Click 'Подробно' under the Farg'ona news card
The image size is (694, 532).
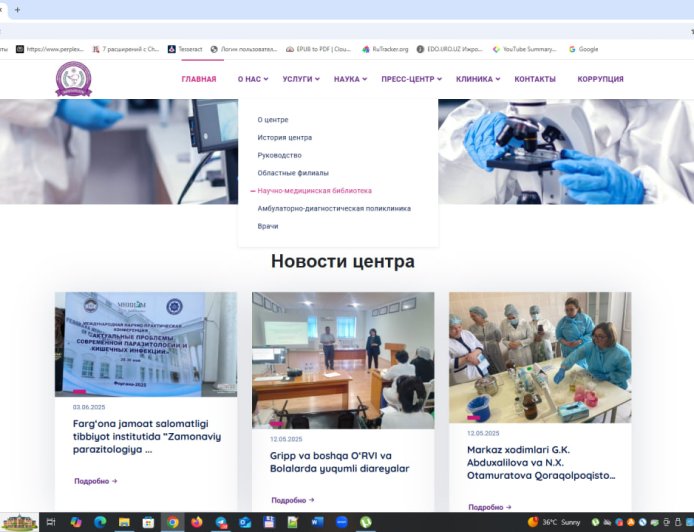pos(96,481)
